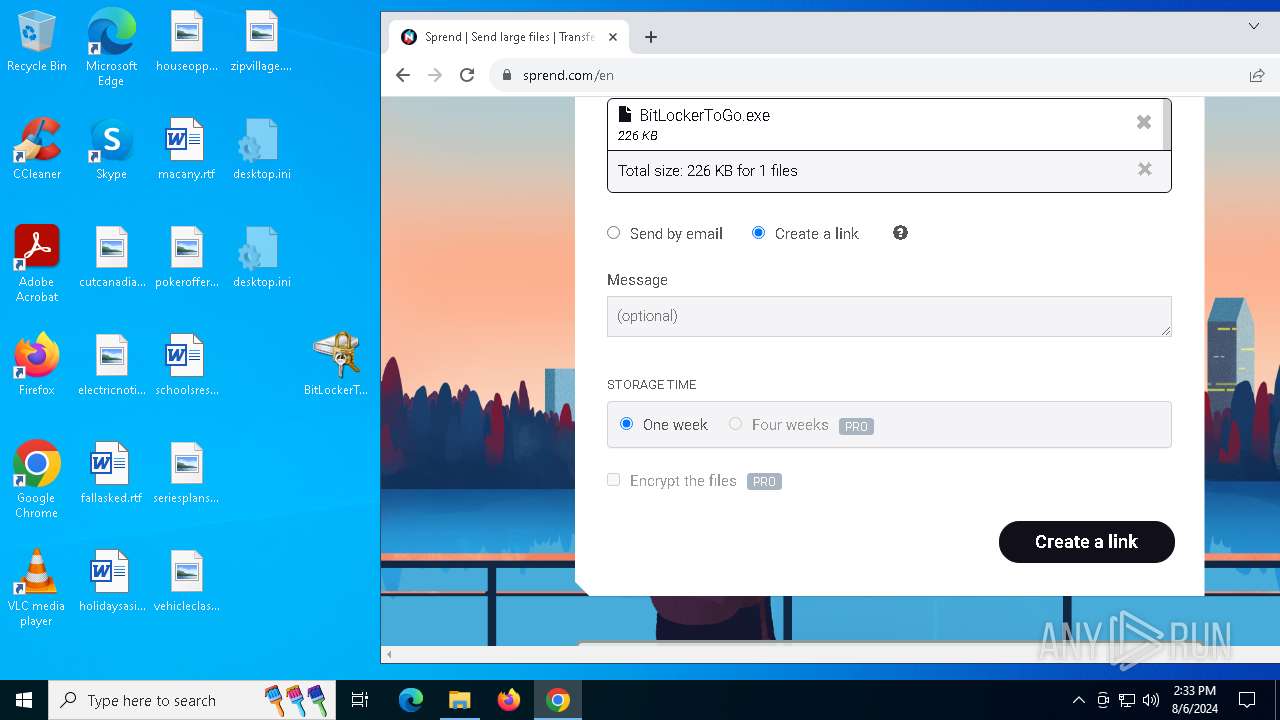The width and height of the screenshot is (1280, 720).
Task: Share this page via address bar icon
Action: [1256, 75]
